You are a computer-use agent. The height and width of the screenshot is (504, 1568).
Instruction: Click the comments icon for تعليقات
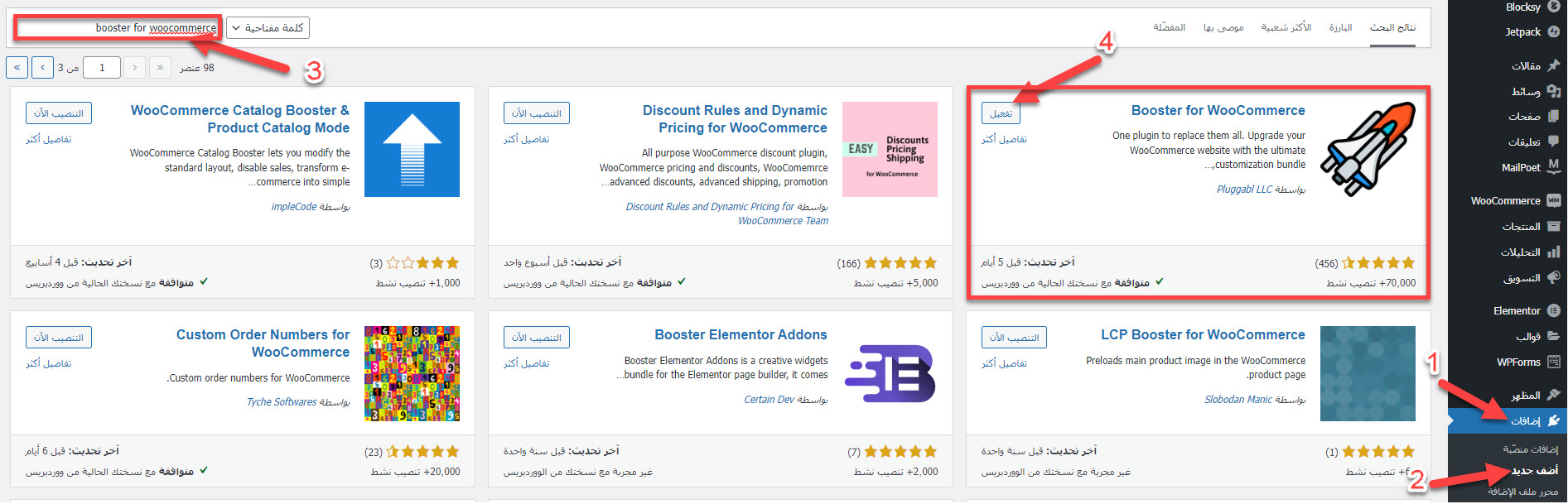pos(1553,142)
